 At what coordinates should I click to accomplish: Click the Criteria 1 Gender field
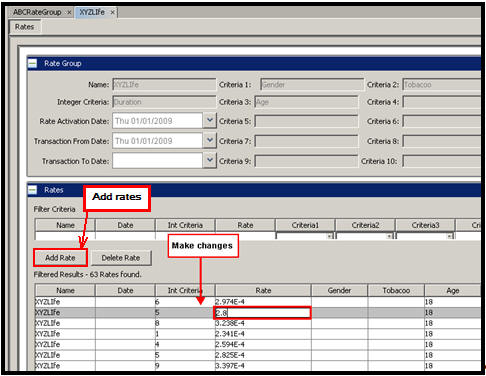[x=312, y=85]
